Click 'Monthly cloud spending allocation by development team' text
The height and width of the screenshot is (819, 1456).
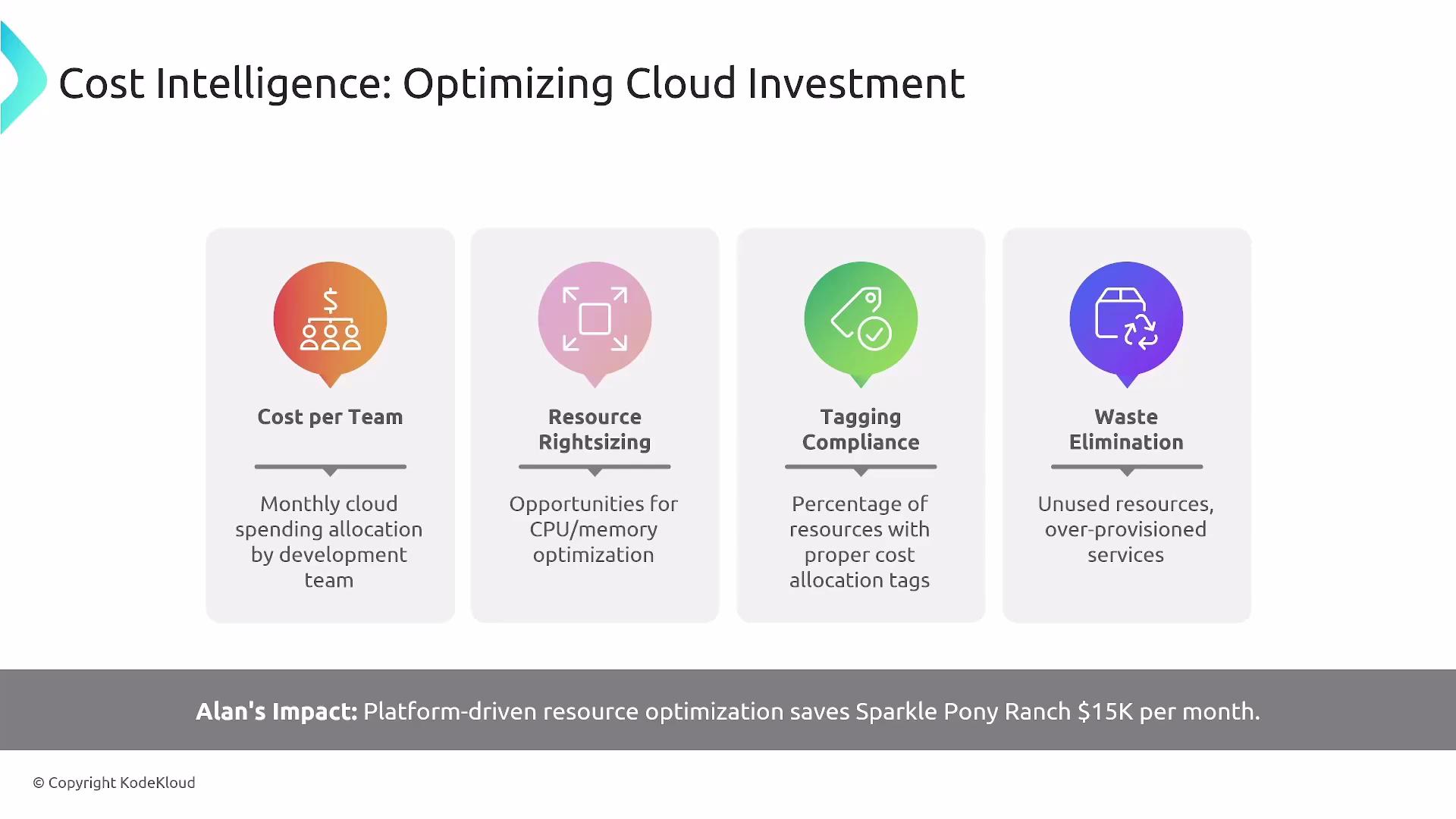[329, 541]
